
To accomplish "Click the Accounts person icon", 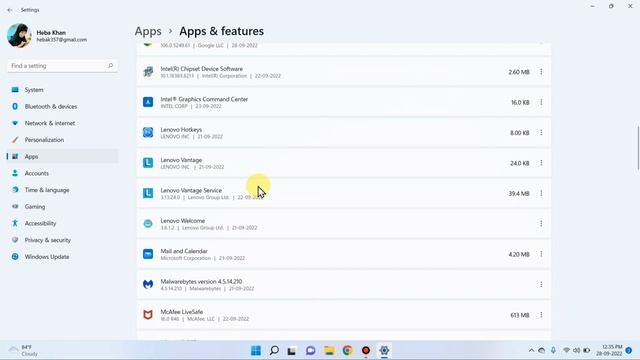I will (15, 173).
